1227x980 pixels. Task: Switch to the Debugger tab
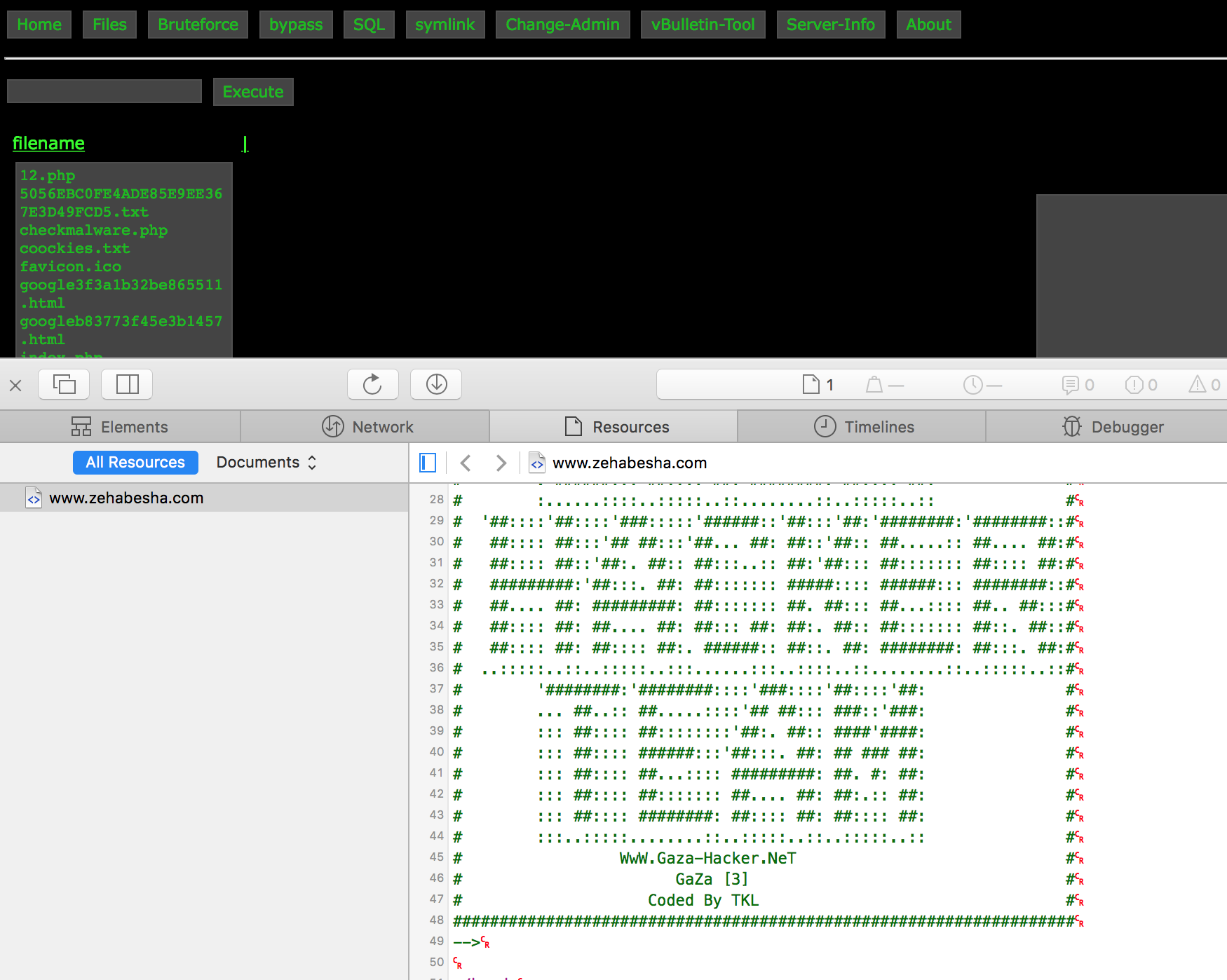pos(1113,426)
